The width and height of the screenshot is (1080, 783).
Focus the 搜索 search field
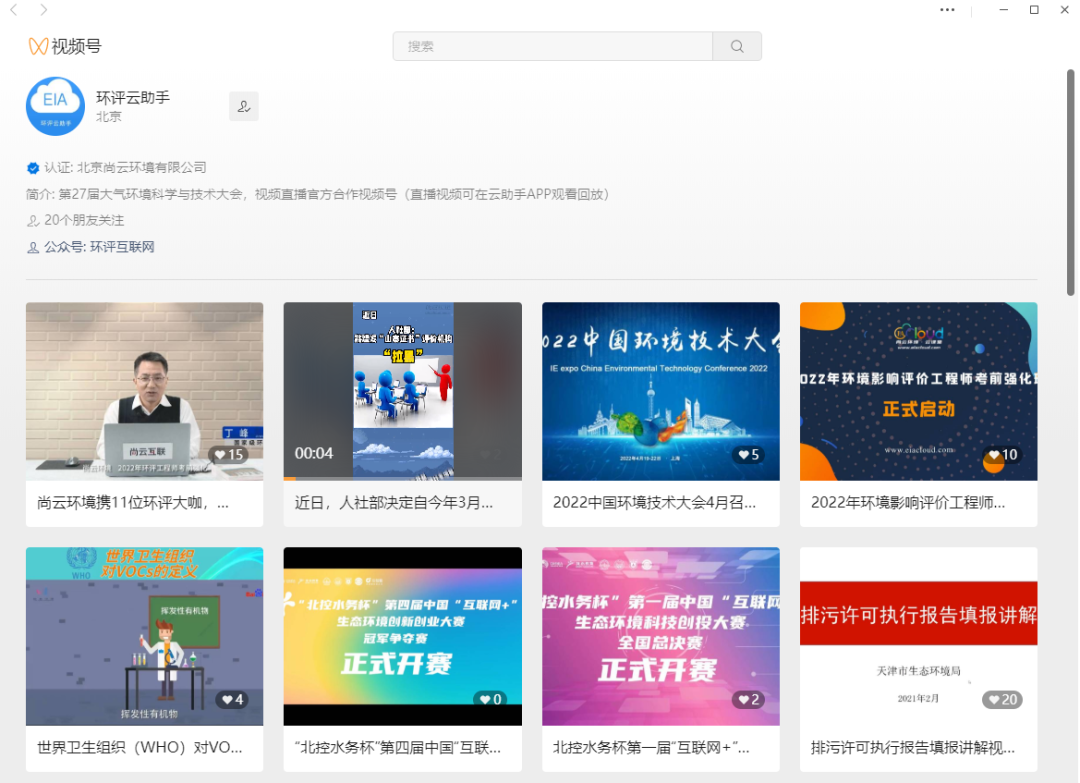(x=552, y=46)
